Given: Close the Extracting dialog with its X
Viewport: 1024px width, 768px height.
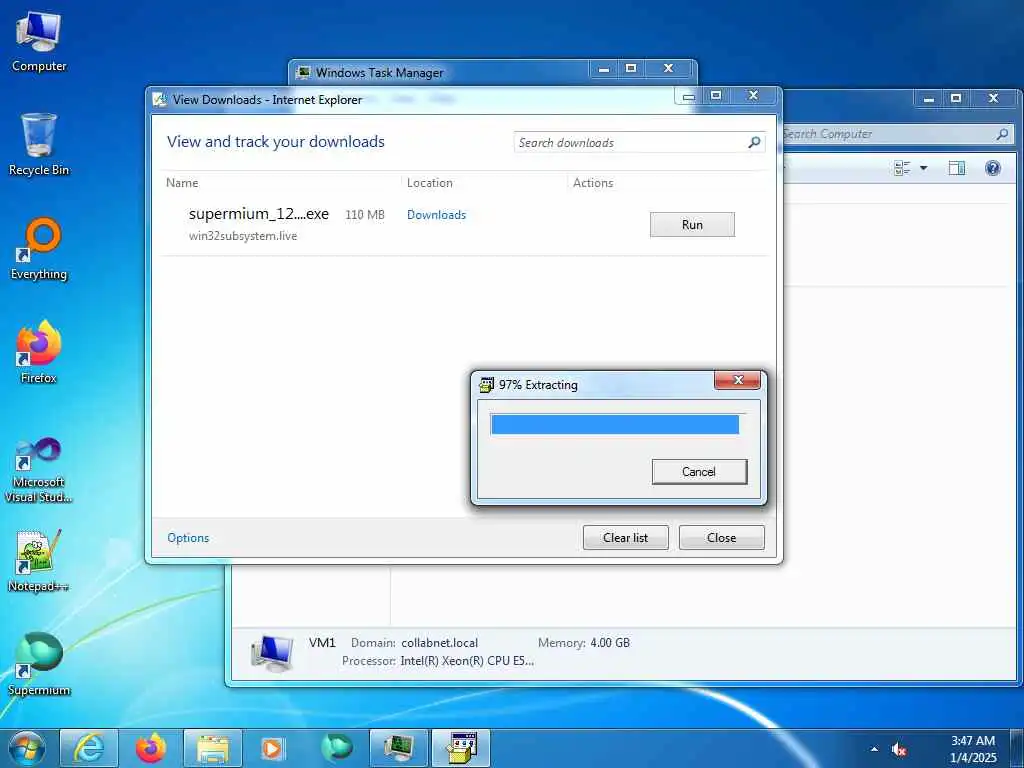Looking at the screenshot, I should (738, 380).
